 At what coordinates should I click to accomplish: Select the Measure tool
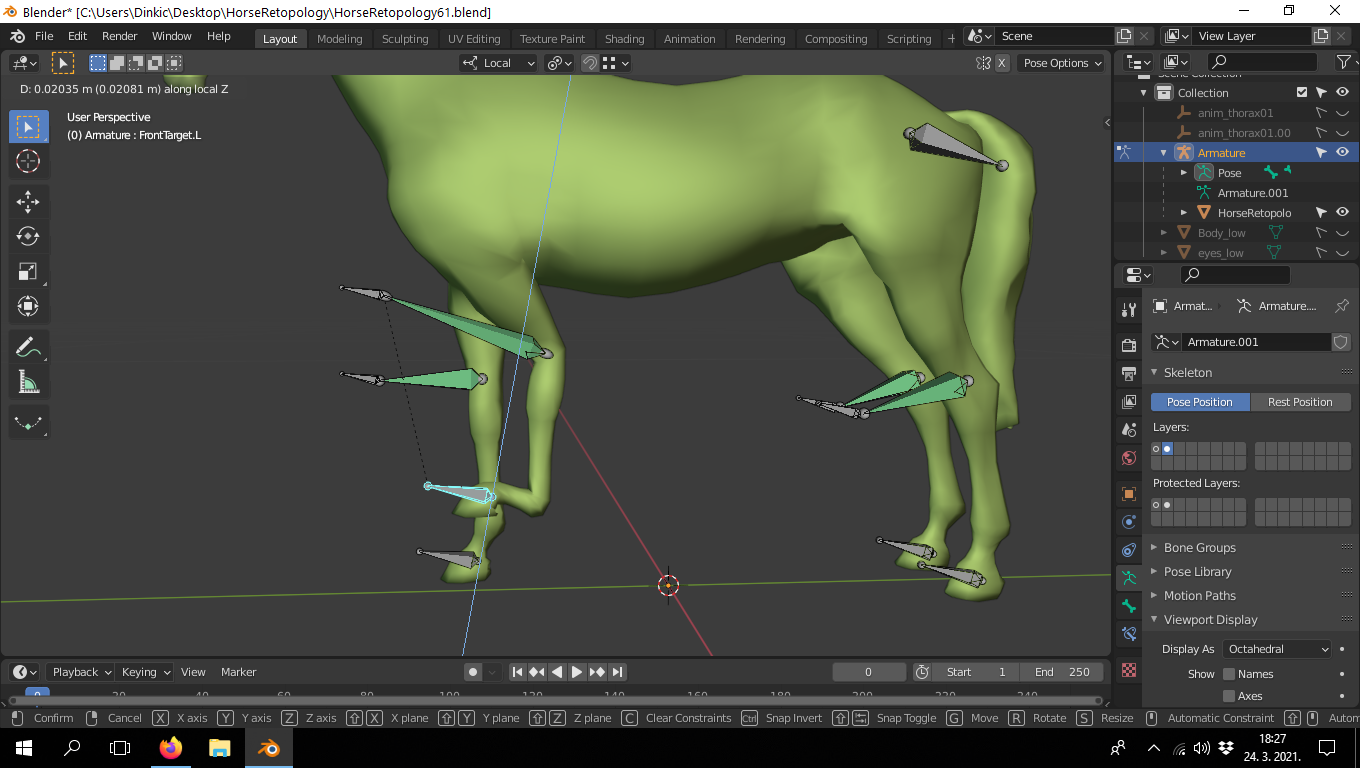click(x=28, y=382)
